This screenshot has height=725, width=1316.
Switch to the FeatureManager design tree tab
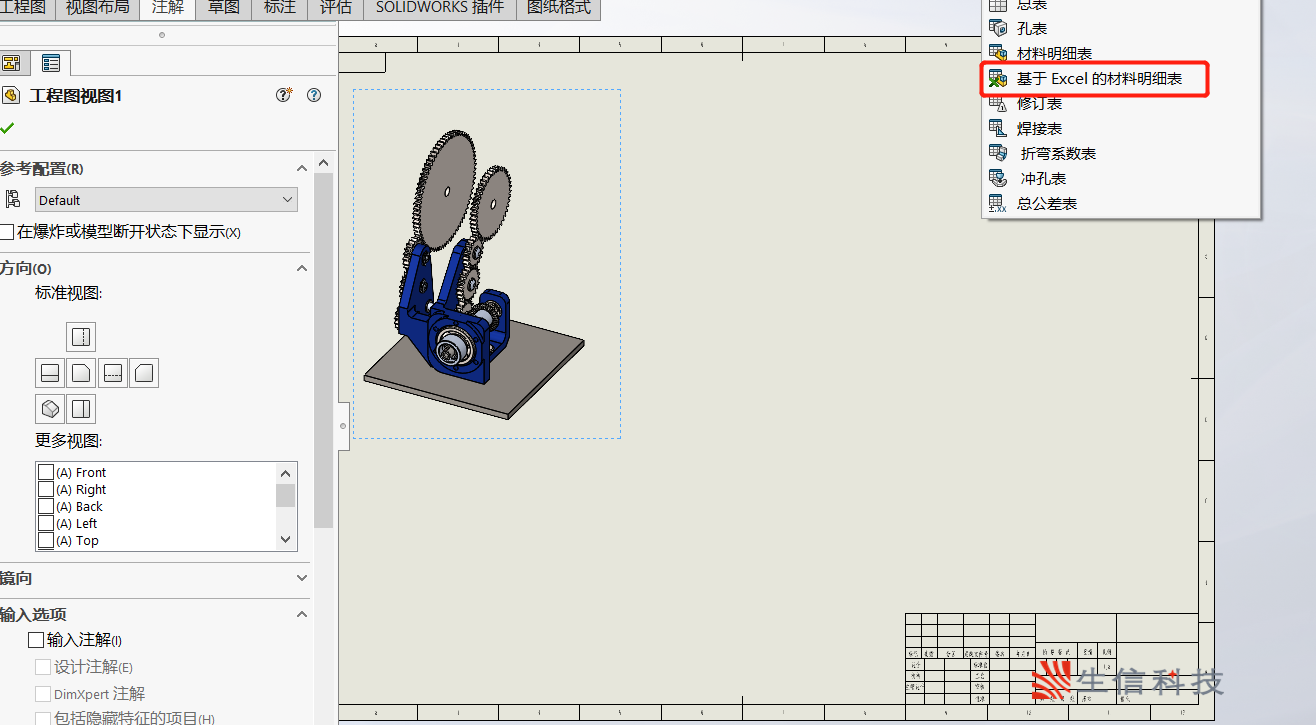[x=11, y=63]
